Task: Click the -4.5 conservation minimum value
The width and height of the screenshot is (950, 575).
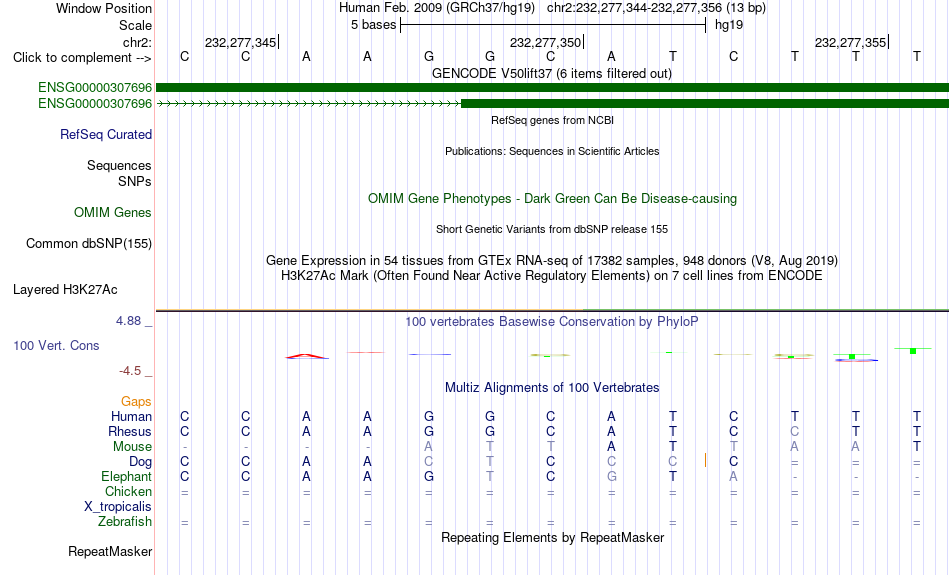Action: (130, 371)
